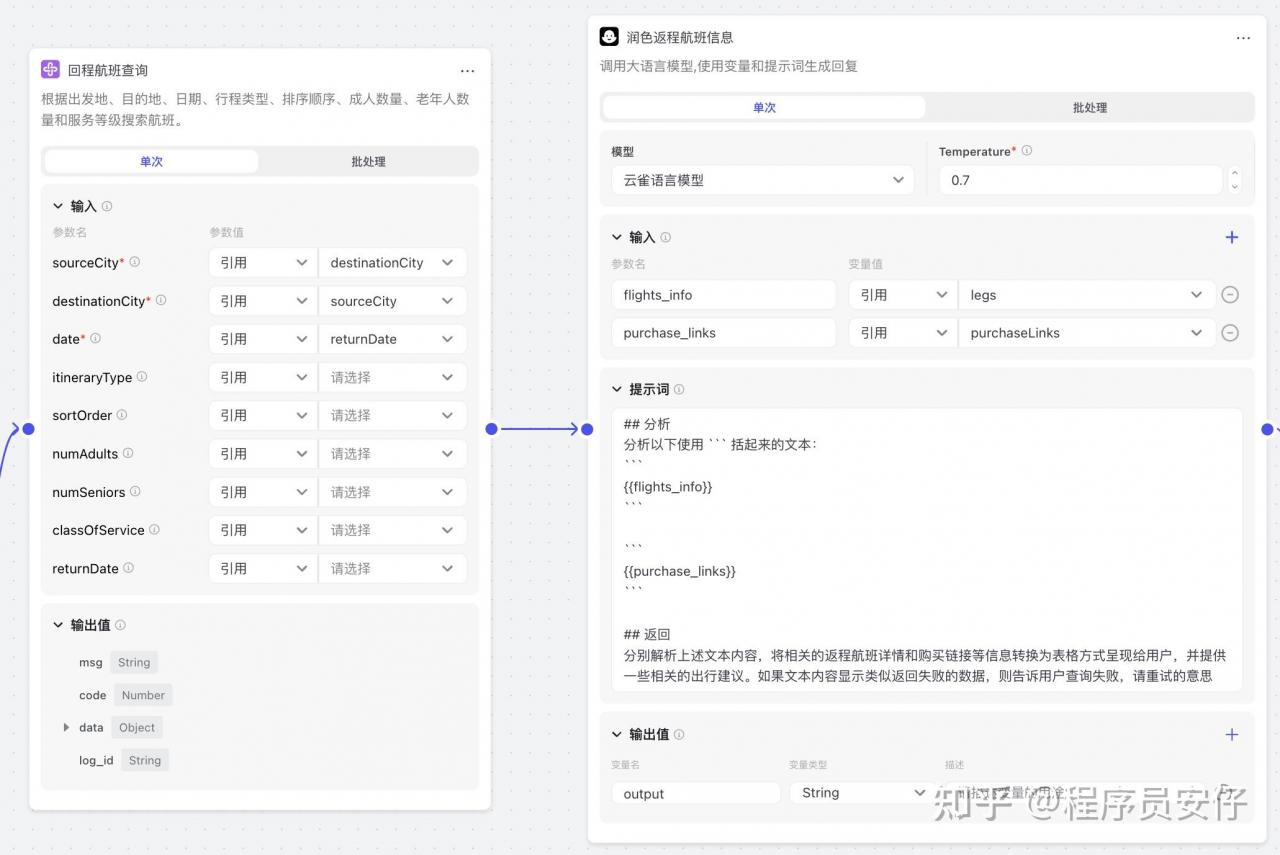This screenshot has width=1280, height=855.
Task: Click the output variable name field
Action: 696,793
